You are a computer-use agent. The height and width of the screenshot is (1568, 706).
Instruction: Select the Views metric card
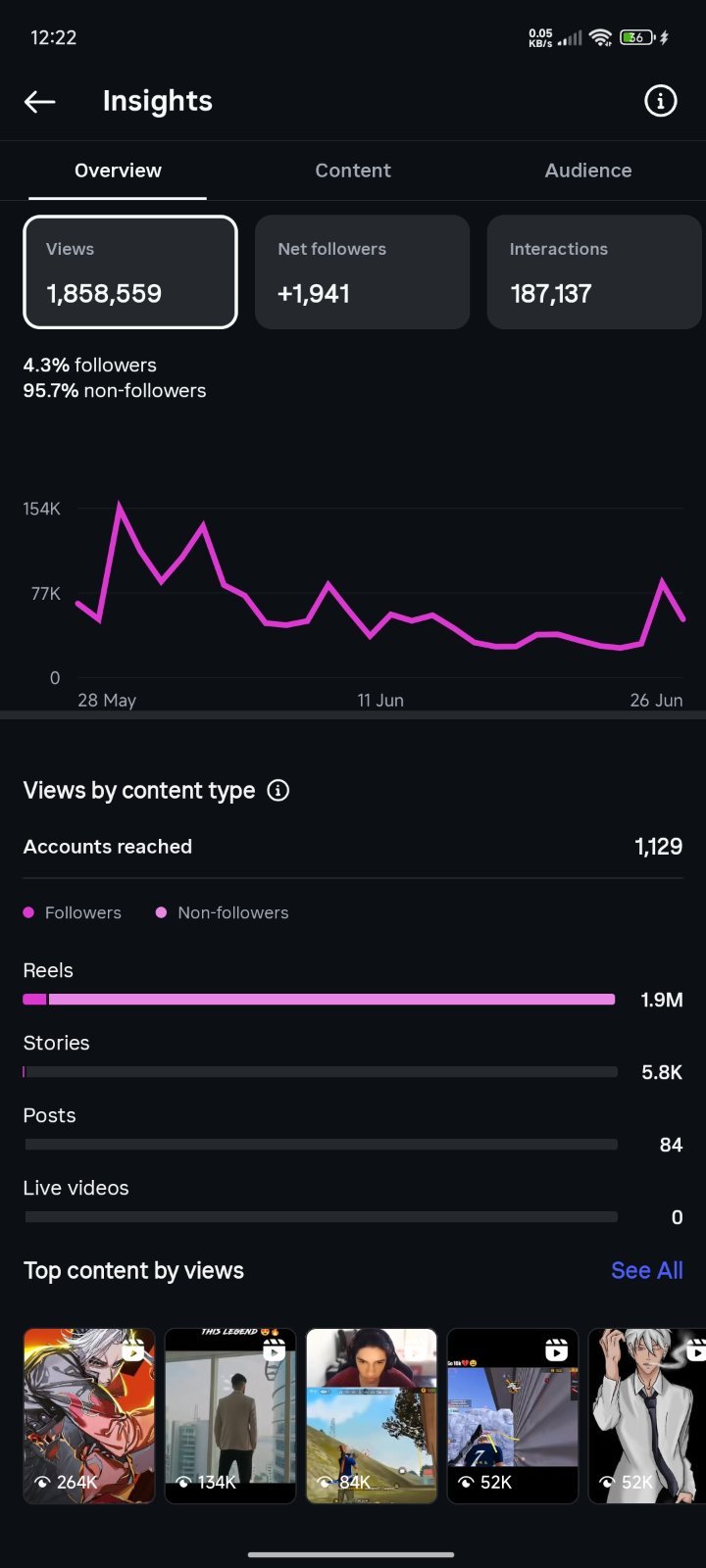click(x=130, y=271)
